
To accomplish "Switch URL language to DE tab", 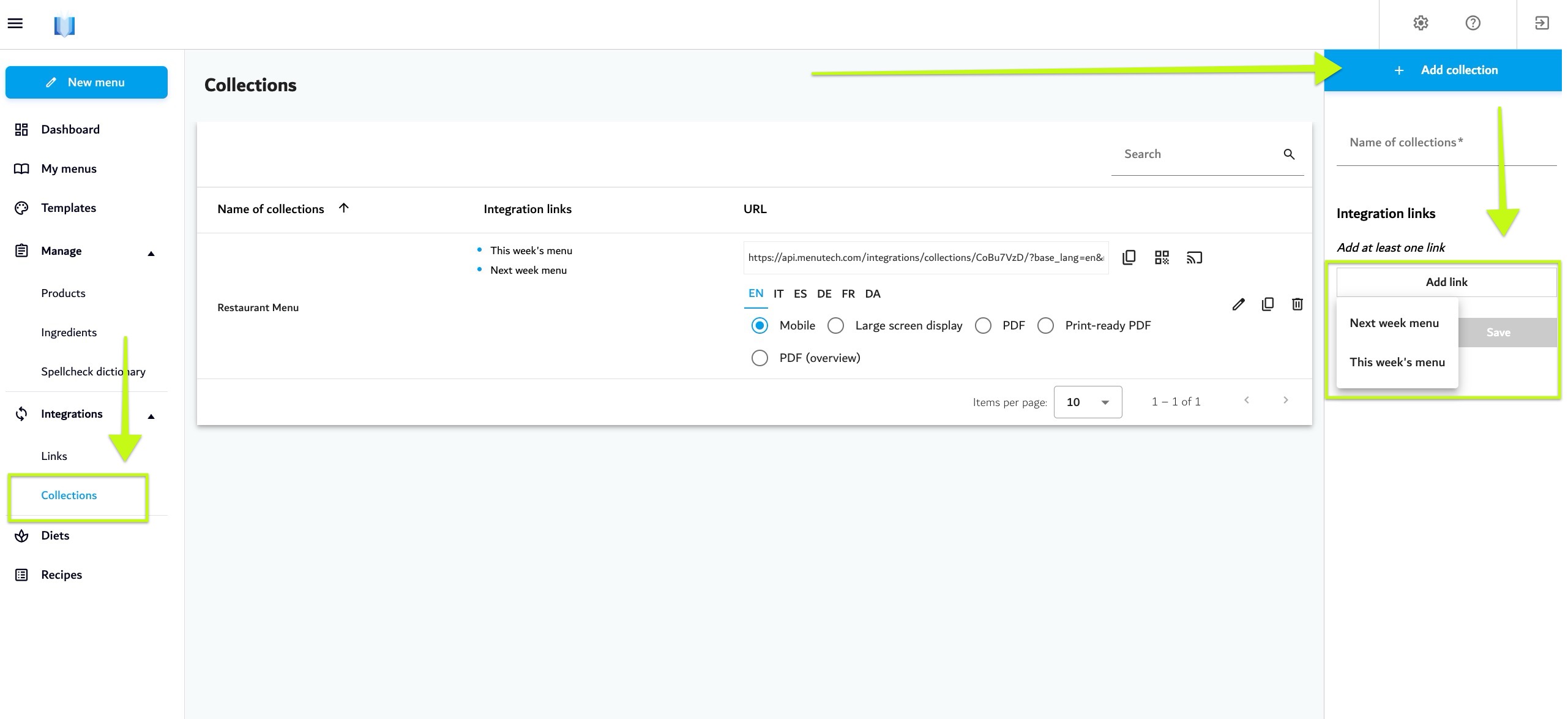I will [824, 294].
